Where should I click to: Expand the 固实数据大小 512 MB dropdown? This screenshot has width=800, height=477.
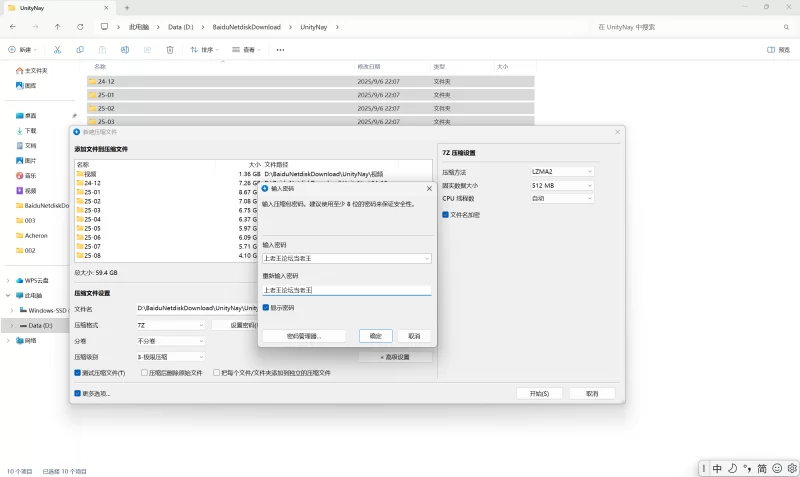[562, 185]
